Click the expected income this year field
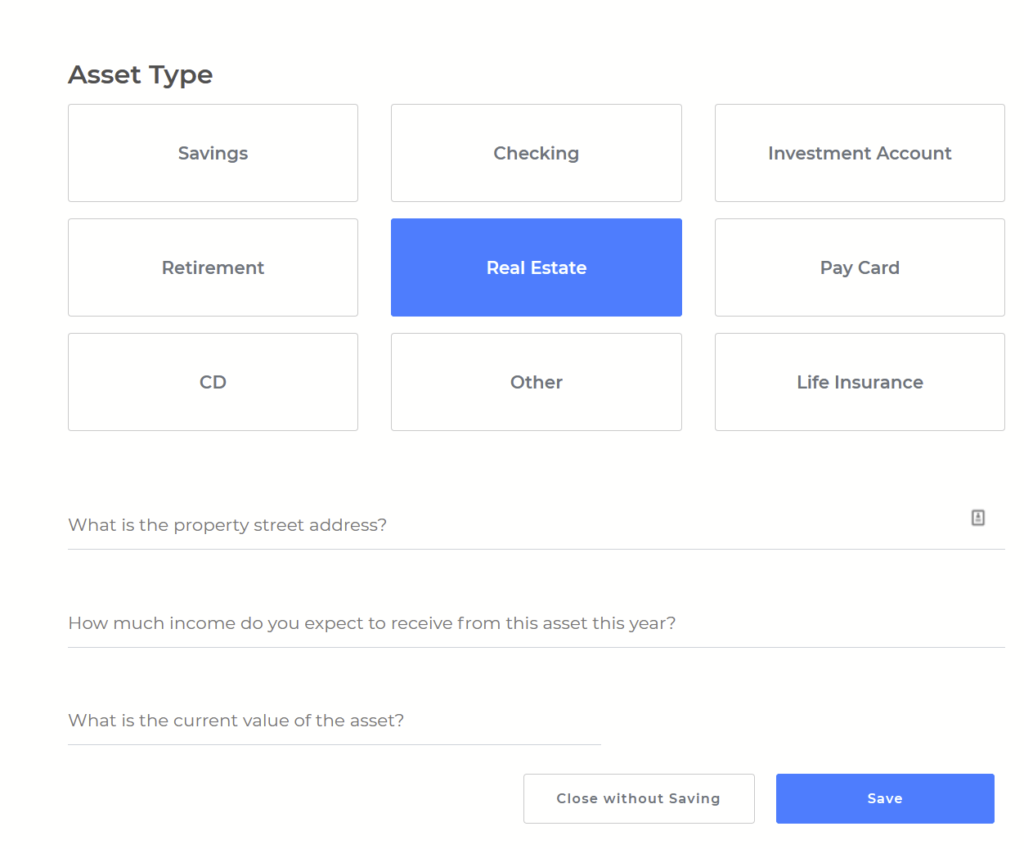The height and width of the screenshot is (849, 1024). coord(500,623)
